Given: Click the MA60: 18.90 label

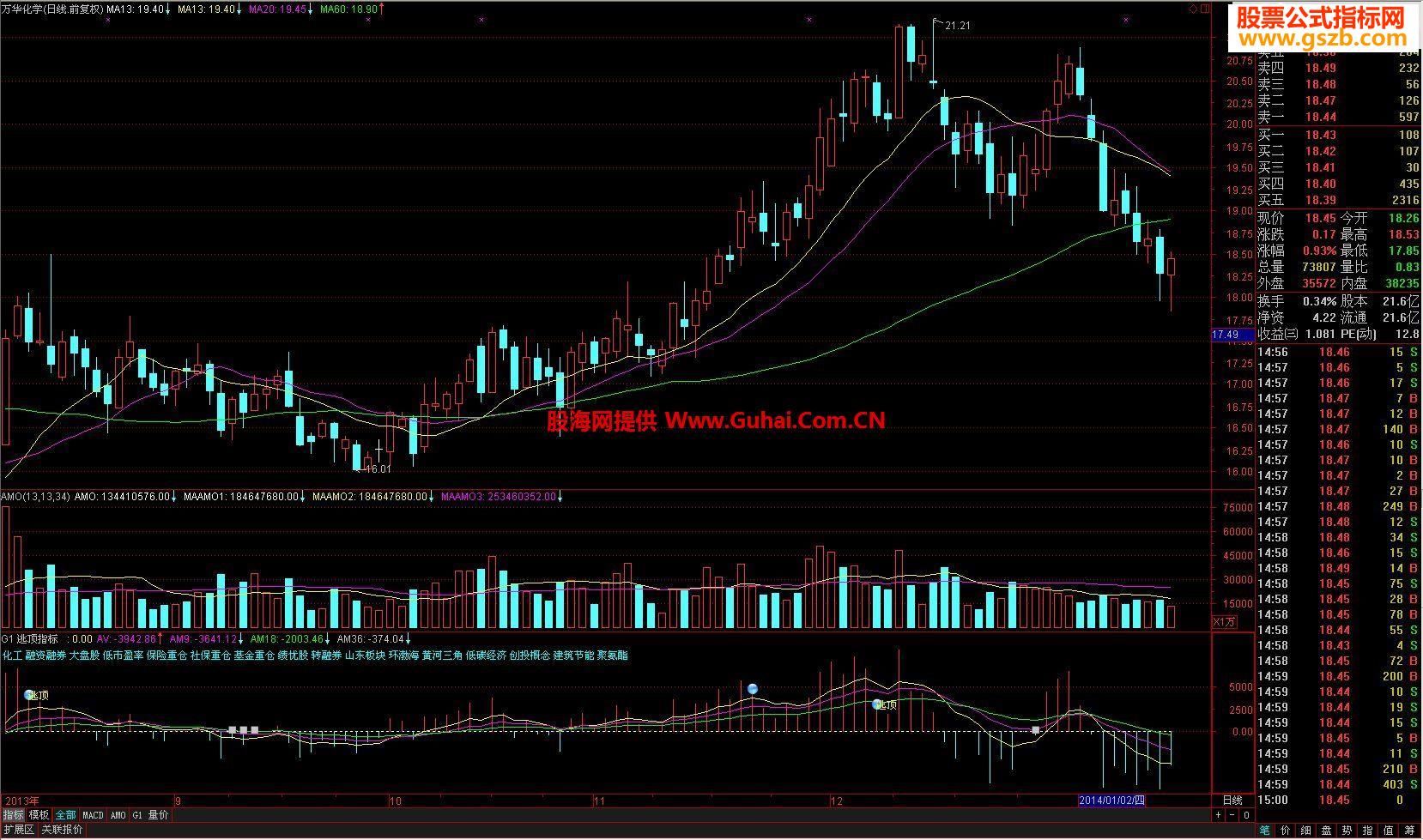Looking at the screenshot, I should [x=348, y=9].
